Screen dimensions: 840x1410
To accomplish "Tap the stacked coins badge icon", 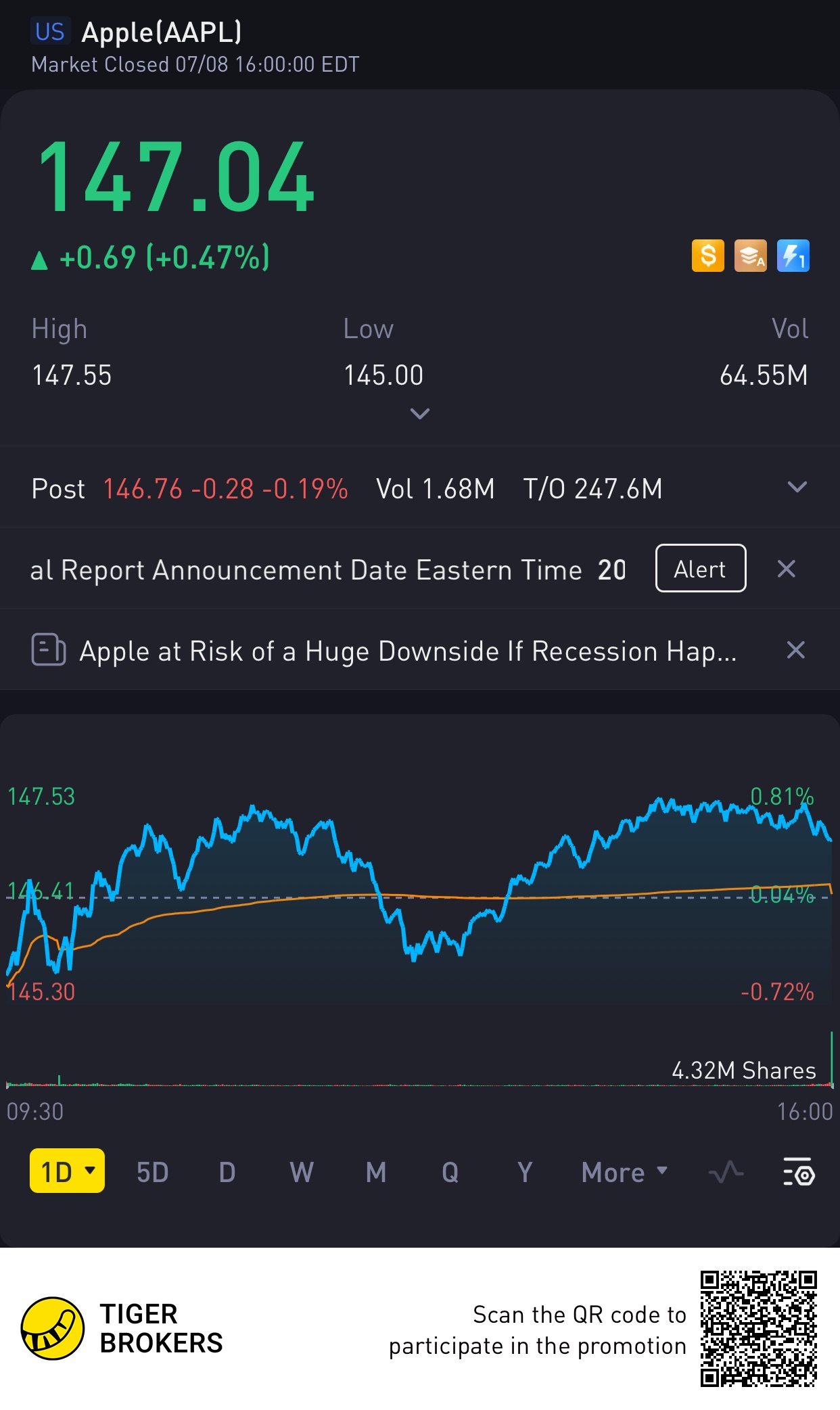I will tap(750, 256).
